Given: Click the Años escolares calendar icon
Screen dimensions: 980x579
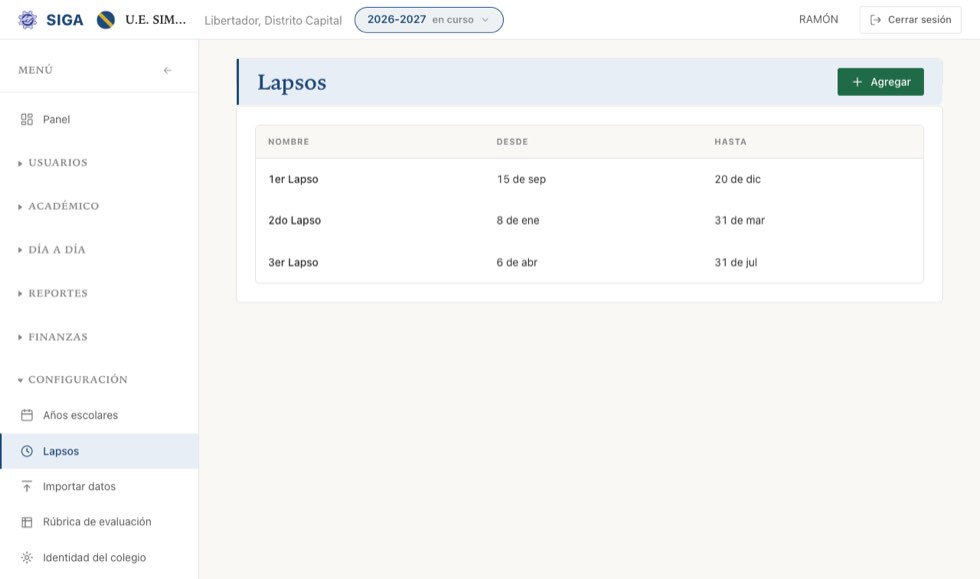Looking at the screenshot, I should [x=27, y=415].
